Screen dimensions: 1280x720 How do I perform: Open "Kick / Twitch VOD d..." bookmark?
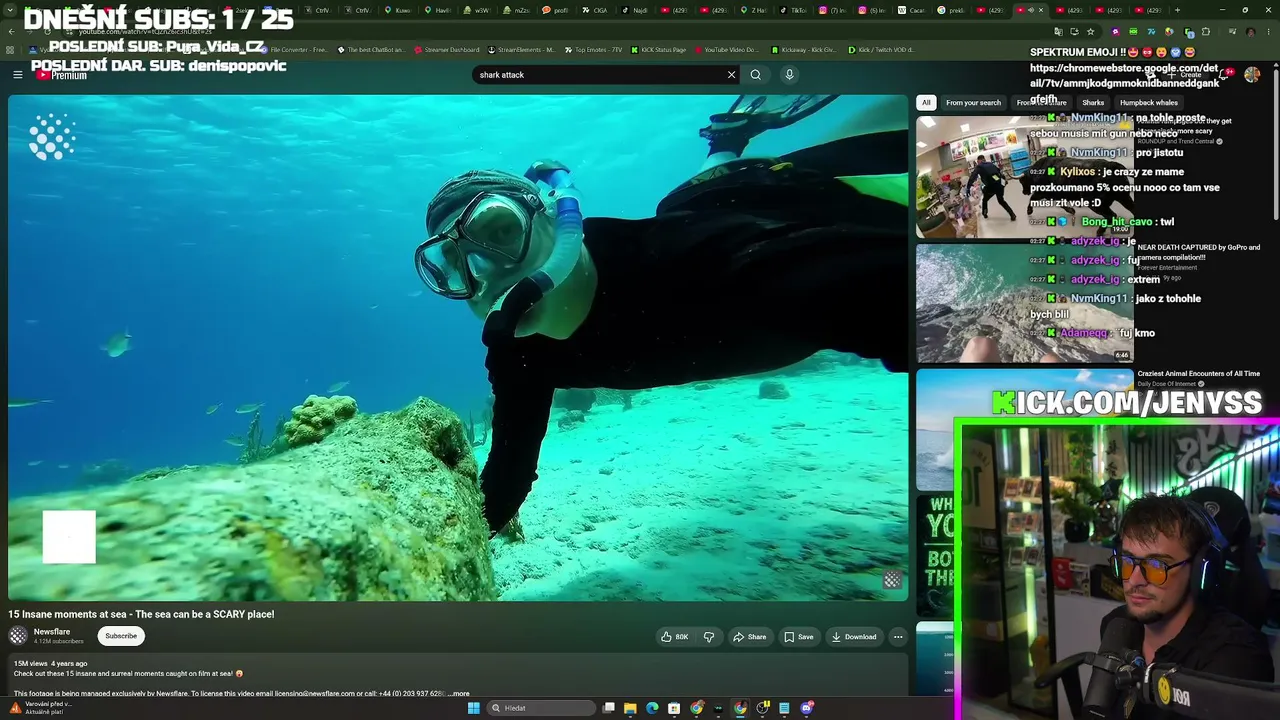click(881, 50)
